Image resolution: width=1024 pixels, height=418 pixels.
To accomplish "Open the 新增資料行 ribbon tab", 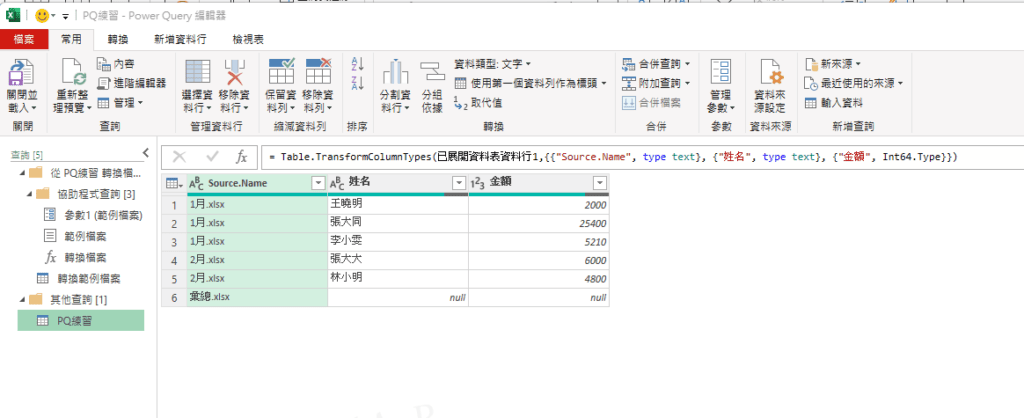I will (180, 39).
